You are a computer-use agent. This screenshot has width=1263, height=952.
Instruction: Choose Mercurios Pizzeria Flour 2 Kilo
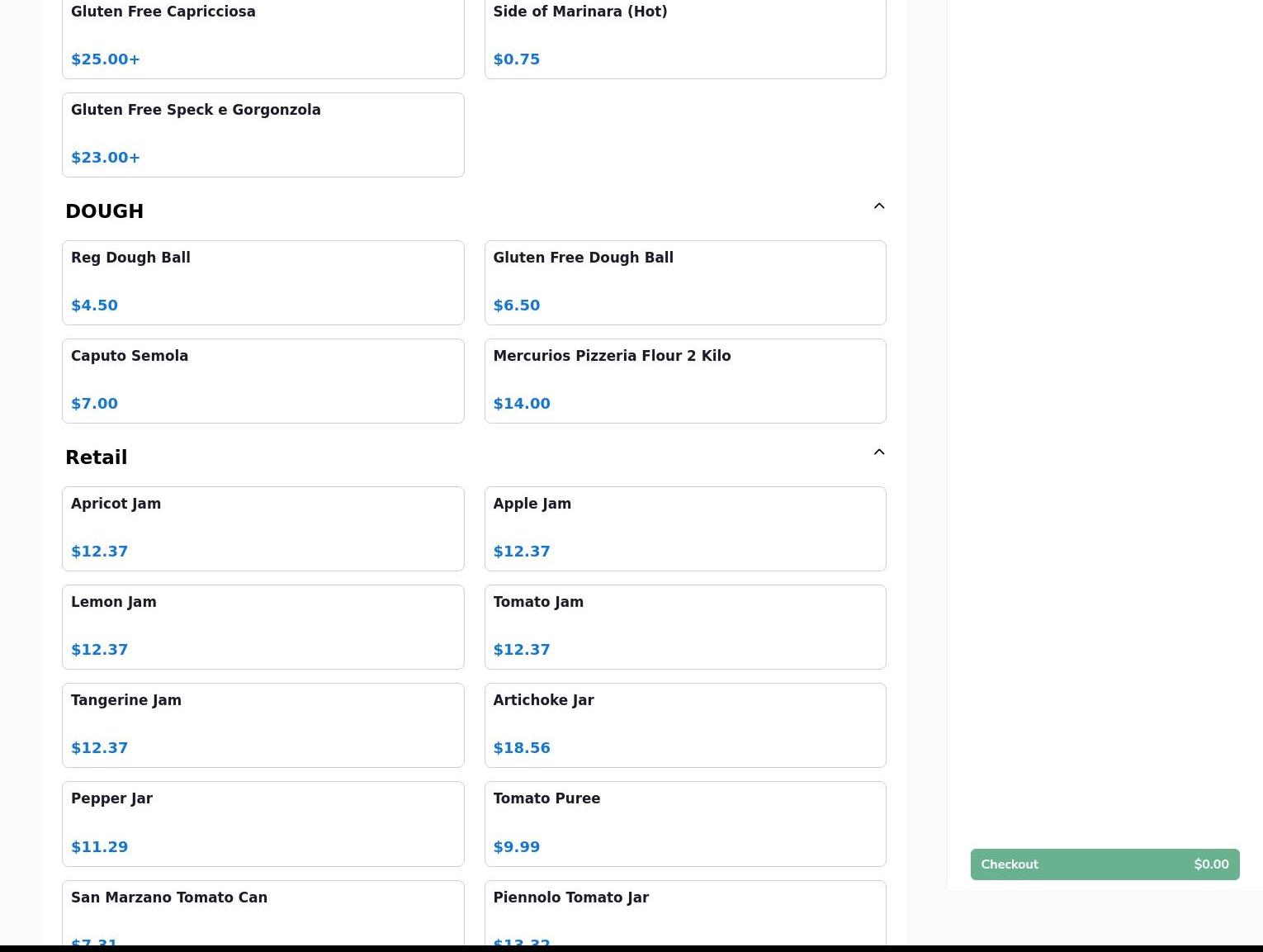[x=684, y=381]
